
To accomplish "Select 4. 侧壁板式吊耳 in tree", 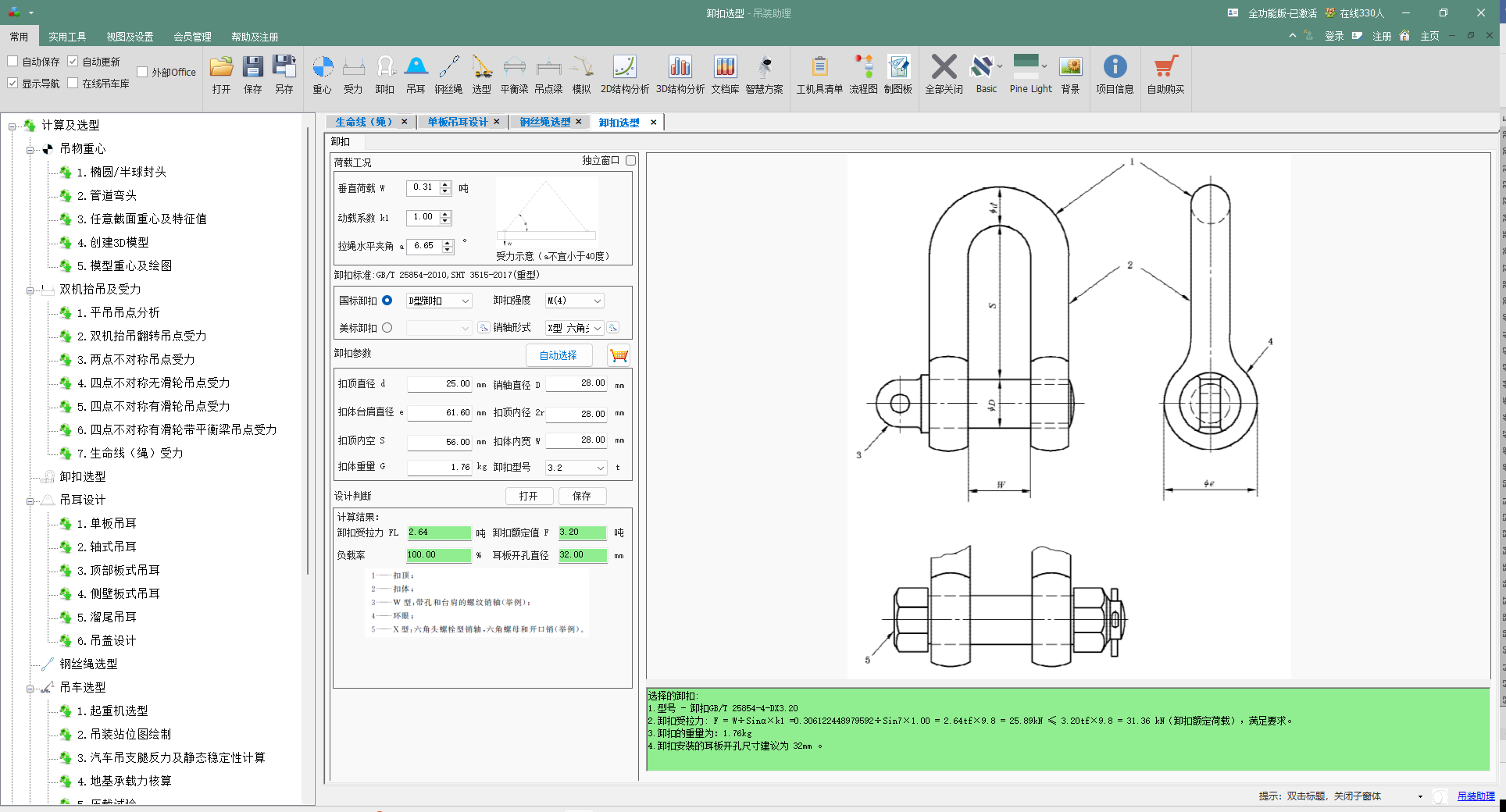I will point(119,594).
